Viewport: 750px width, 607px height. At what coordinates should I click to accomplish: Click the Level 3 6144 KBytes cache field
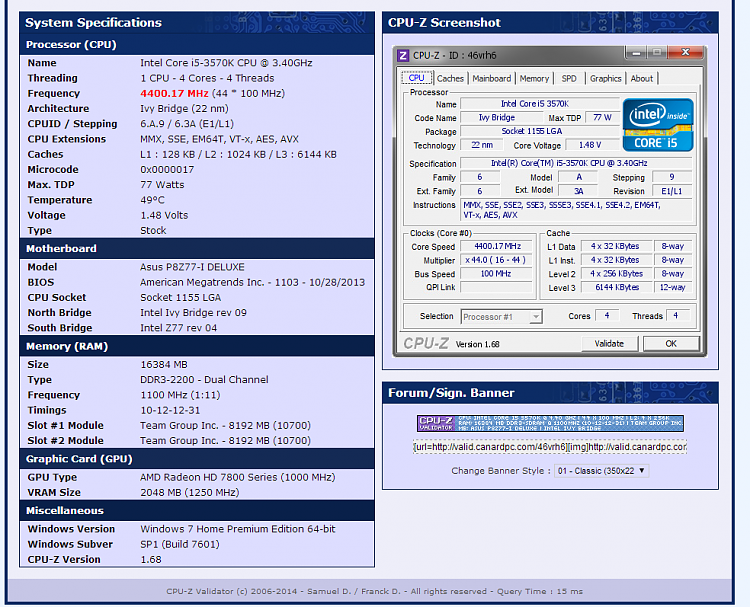pos(617,287)
